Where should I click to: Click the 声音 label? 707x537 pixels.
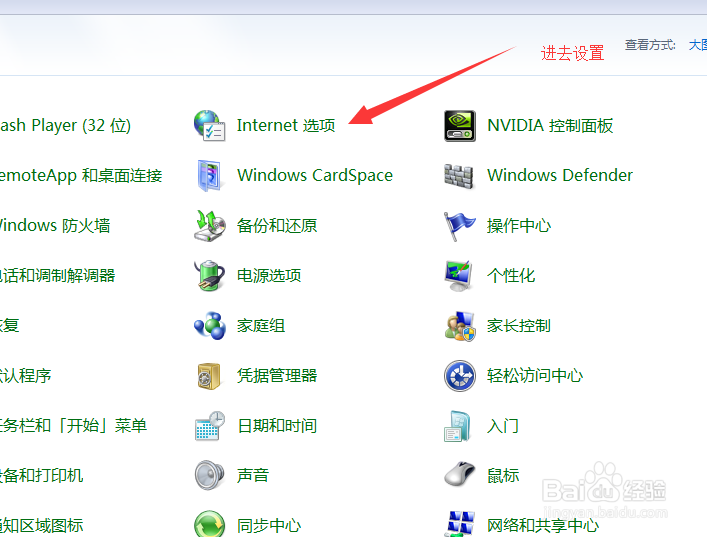tap(253, 475)
